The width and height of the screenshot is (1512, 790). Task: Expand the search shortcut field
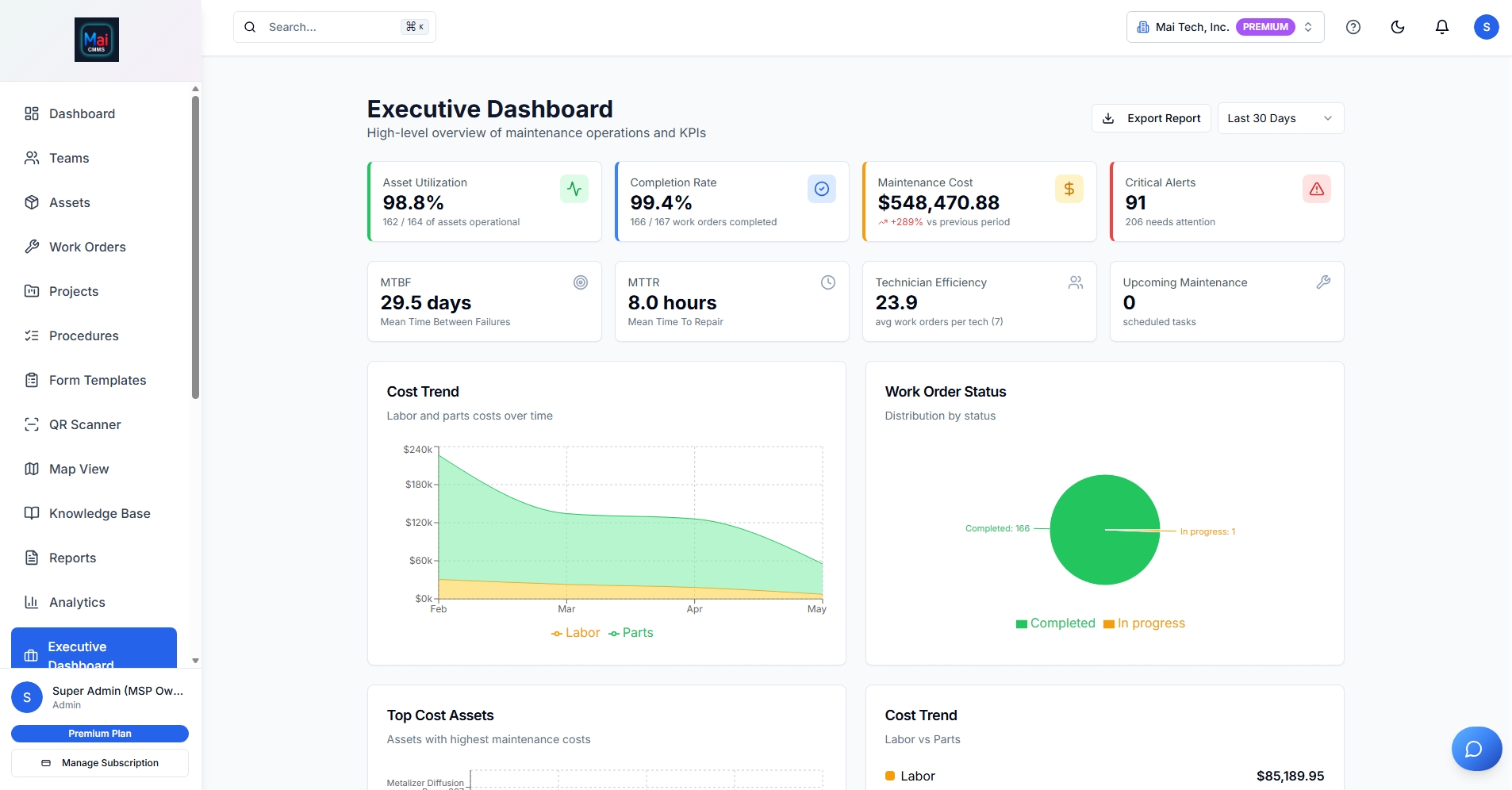(333, 26)
